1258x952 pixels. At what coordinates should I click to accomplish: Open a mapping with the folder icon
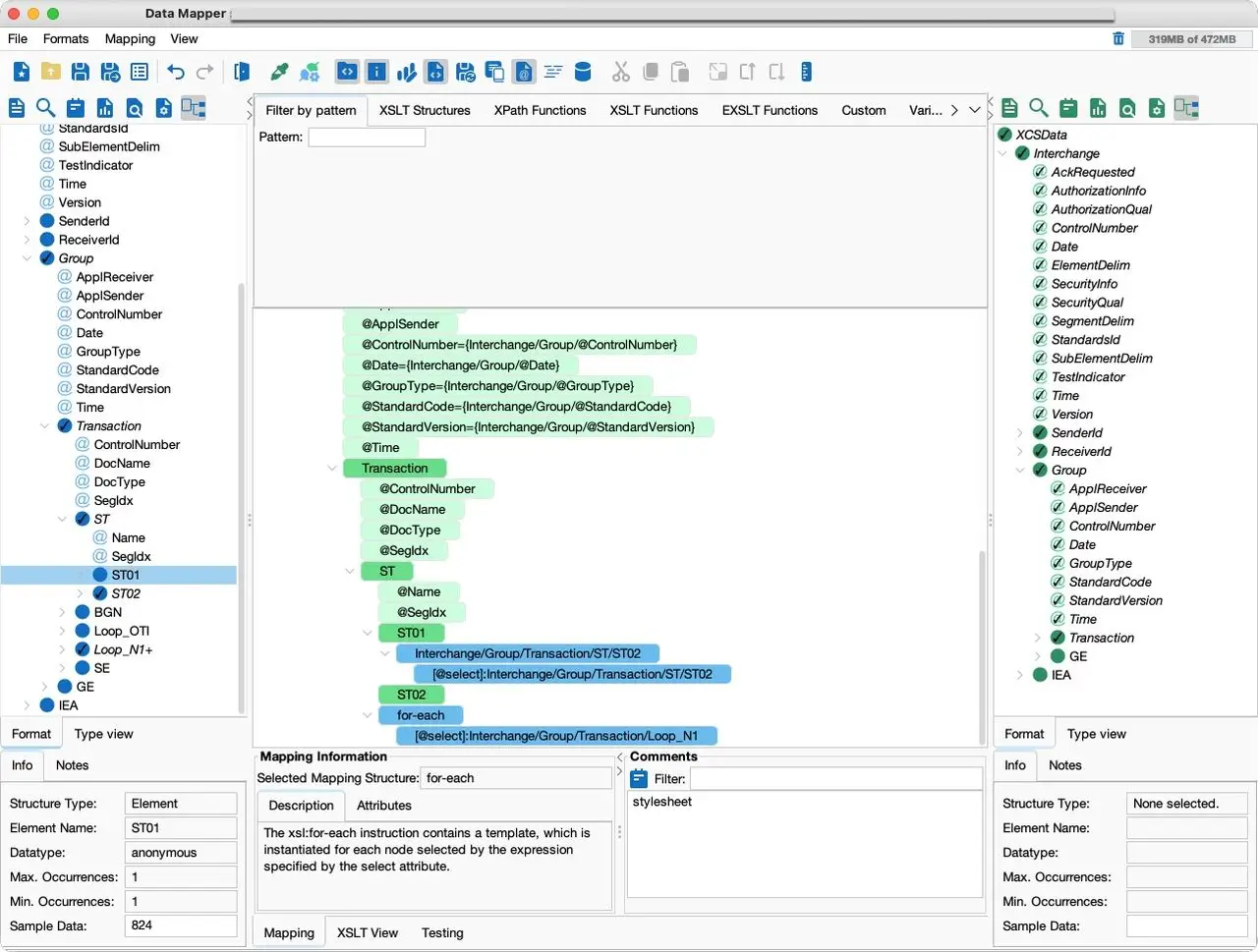pyautogui.click(x=51, y=72)
